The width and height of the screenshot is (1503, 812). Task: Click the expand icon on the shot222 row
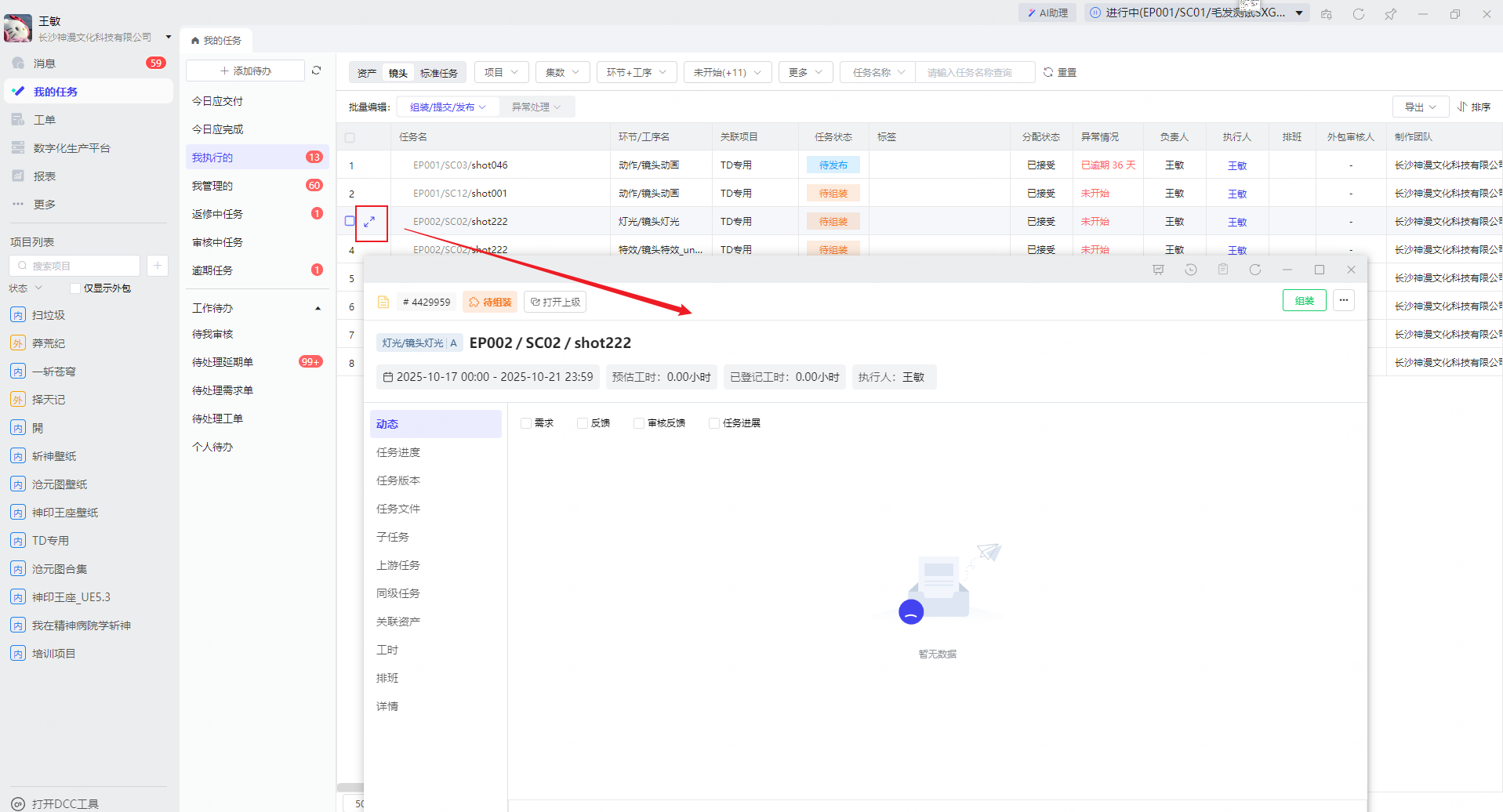click(x=370, y=222)
